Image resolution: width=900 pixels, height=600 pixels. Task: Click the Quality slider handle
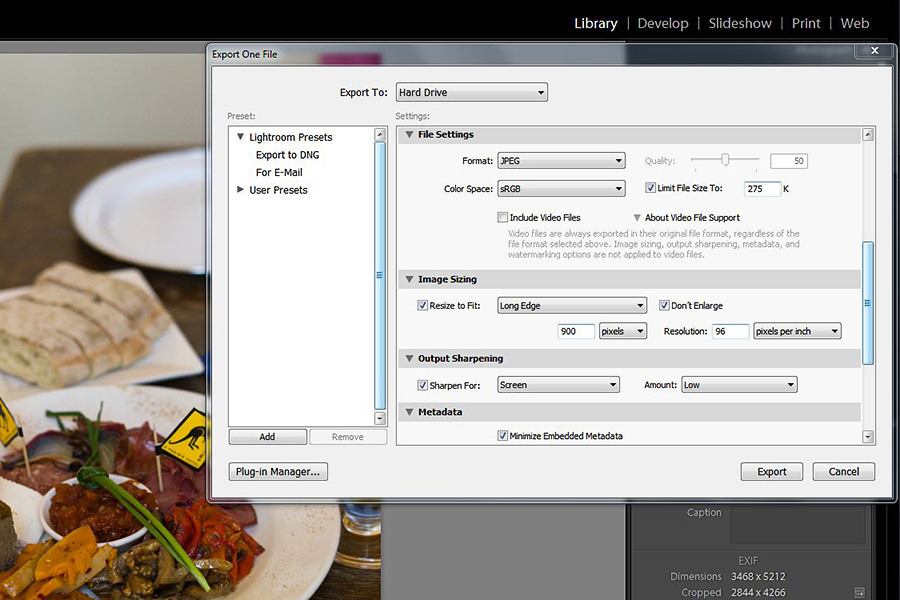726,160
